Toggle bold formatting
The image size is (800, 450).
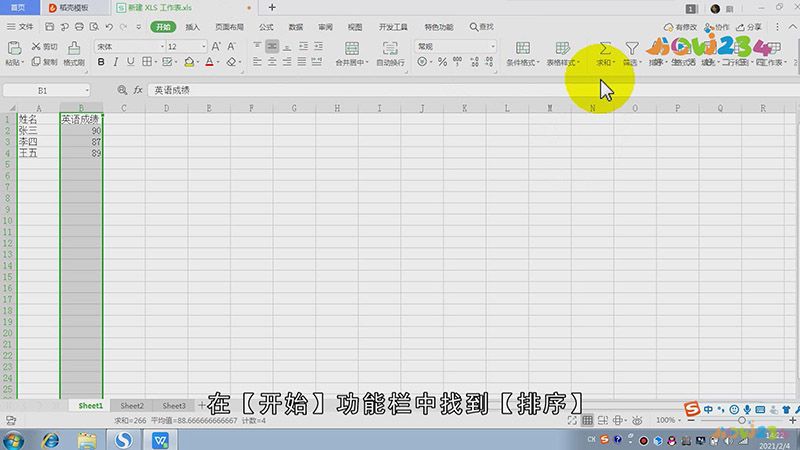click(x=101, y=62)
